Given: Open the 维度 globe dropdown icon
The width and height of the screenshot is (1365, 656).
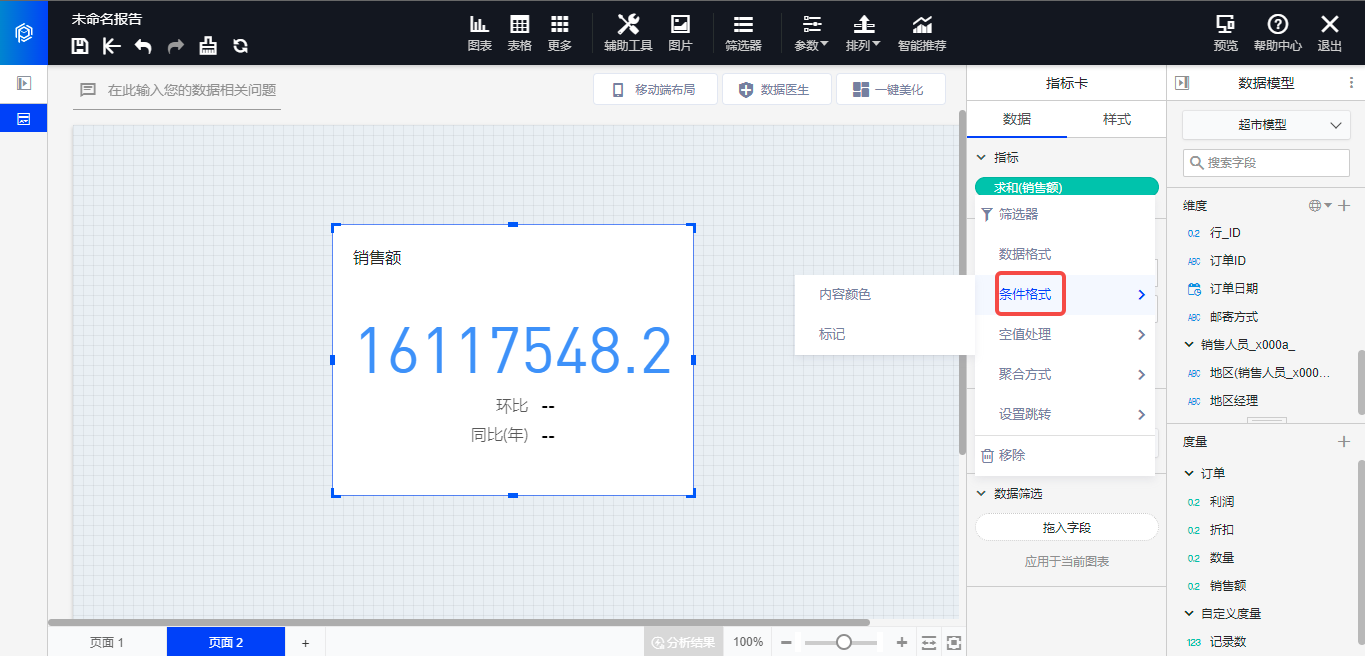Looking at the screenshot, I should (1320, 205).
